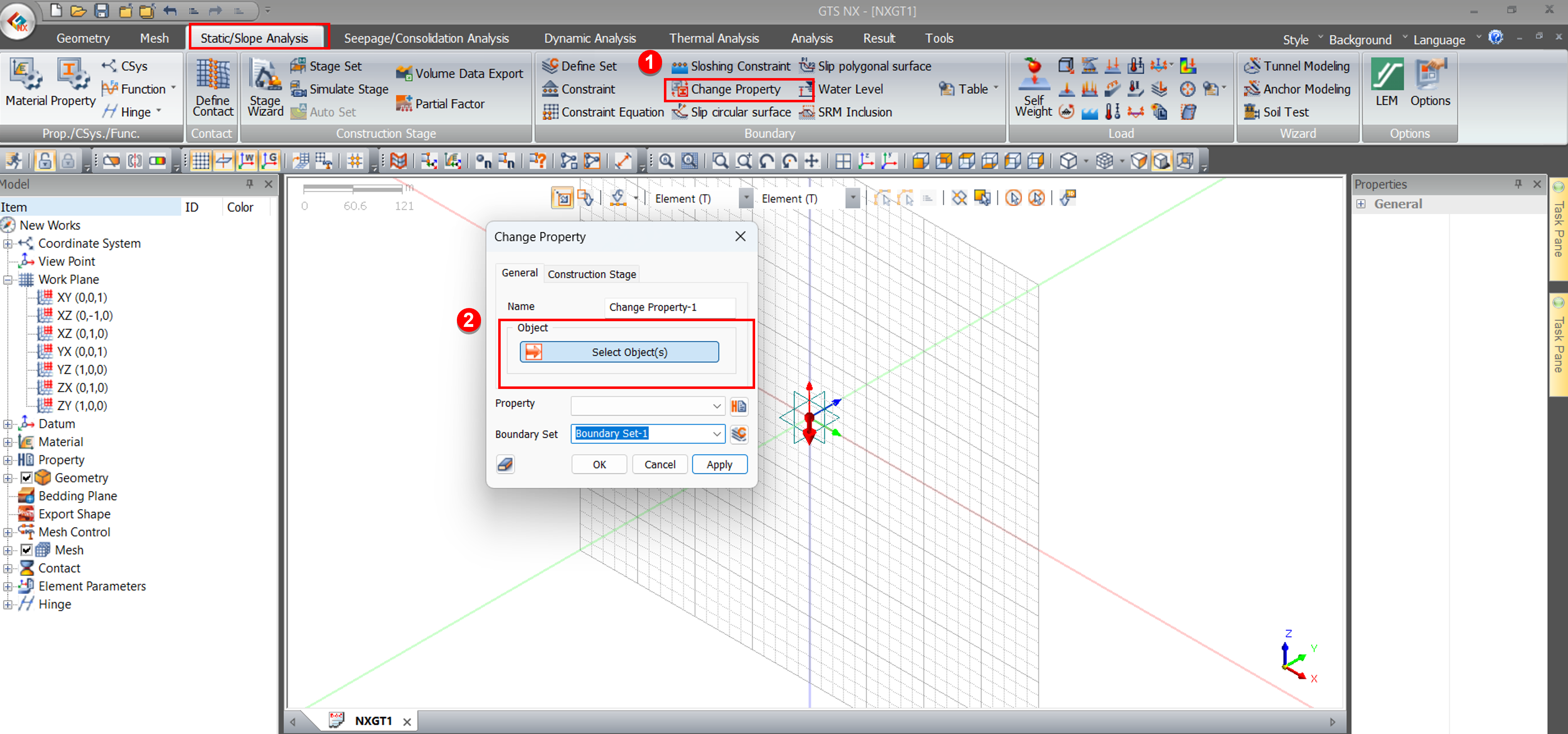Open Define Contact tool
The height and width of the screenshot is (734, 1568).
point(212,88)
